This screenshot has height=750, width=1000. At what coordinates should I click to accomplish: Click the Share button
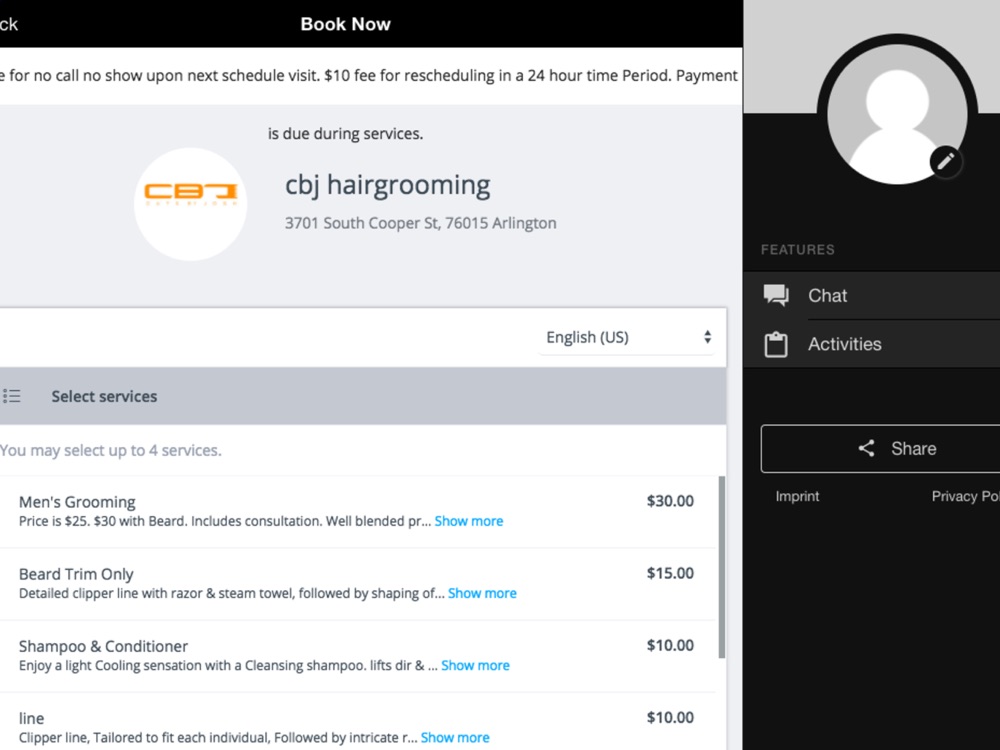pos(881,448)
